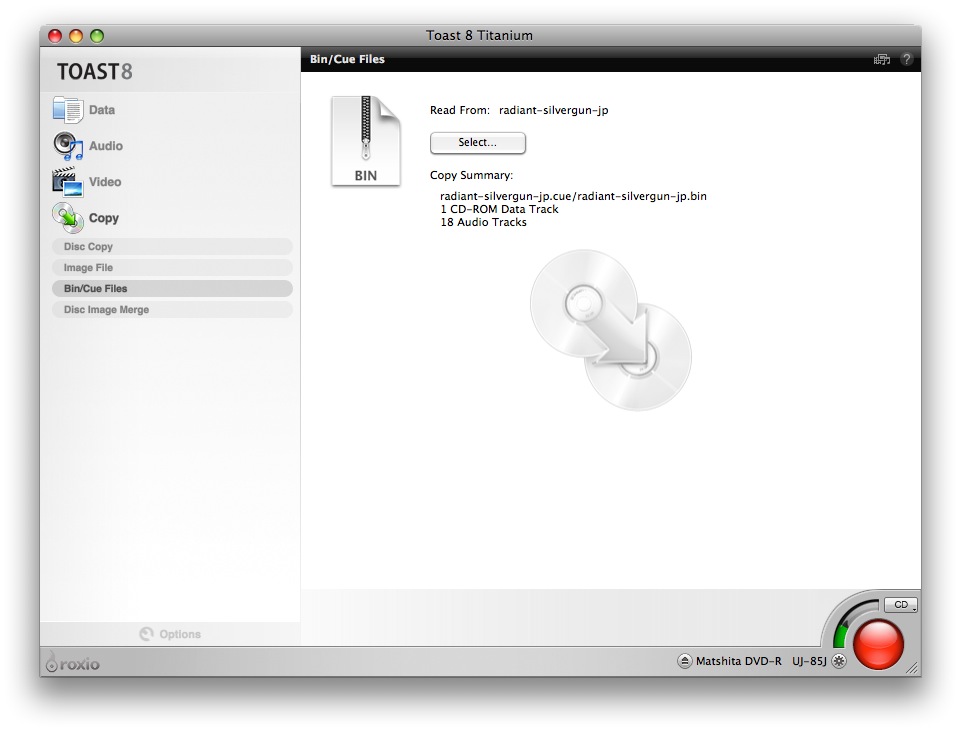
Task: Click the BIN file icon
Action: (x=366, y=140)
